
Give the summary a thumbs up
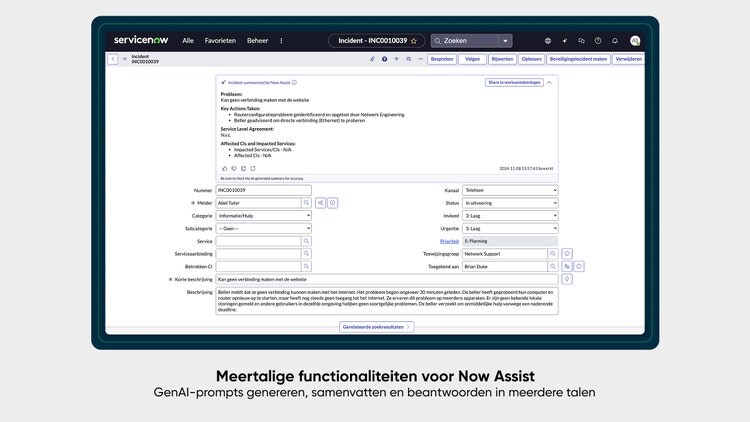tap(224, 168)
